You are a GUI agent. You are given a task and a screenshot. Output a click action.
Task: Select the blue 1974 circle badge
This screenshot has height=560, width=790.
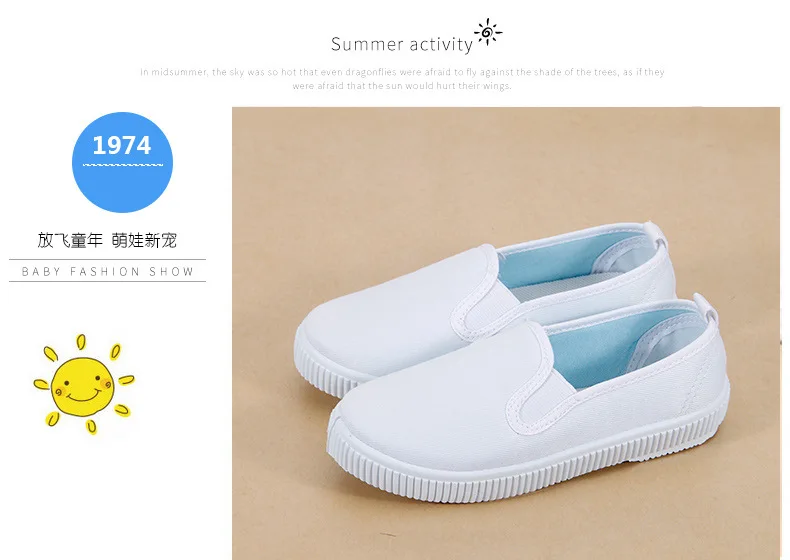pyautogui.click(x=122, y=162)
